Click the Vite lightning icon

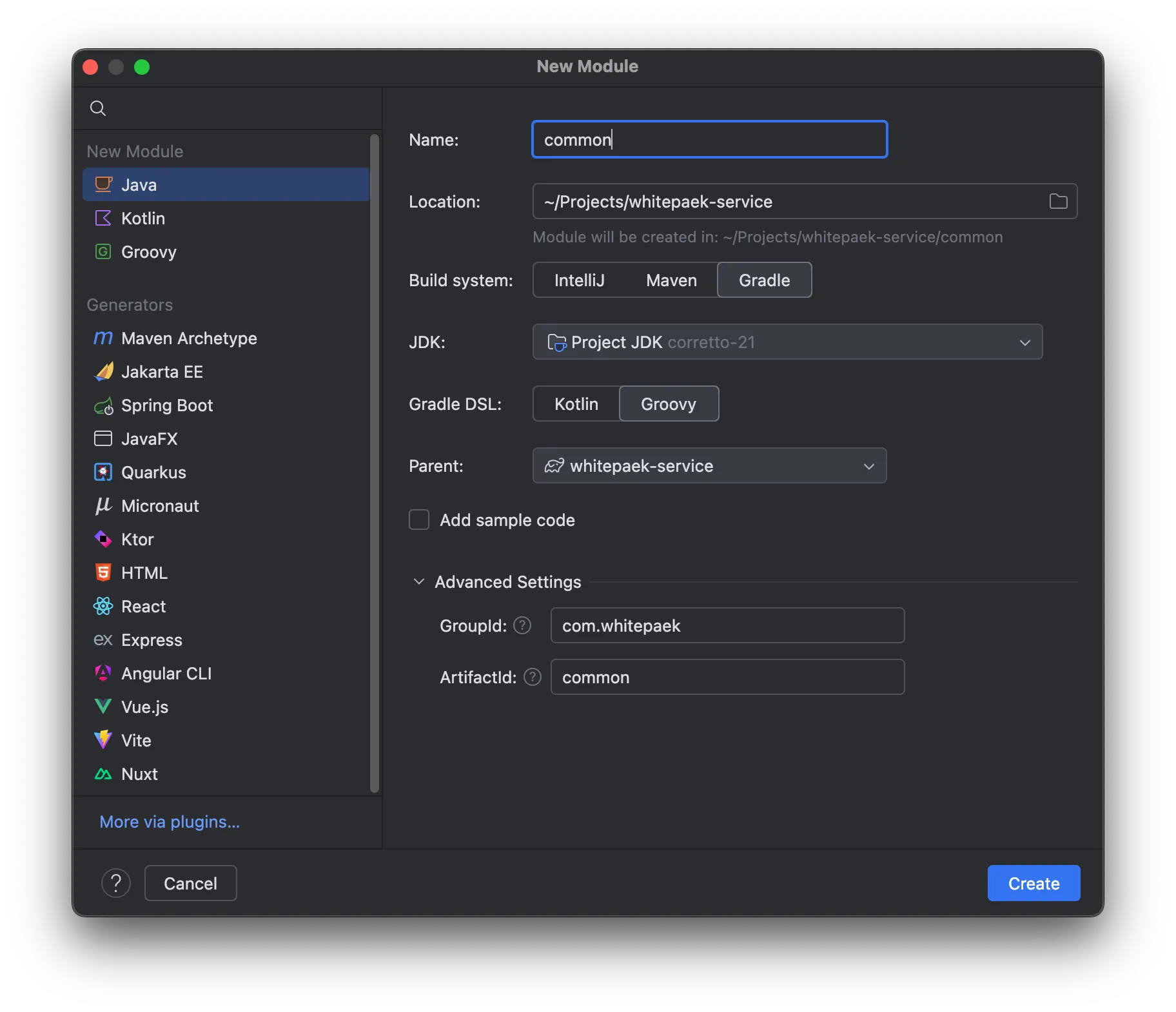tap(103, 740)
